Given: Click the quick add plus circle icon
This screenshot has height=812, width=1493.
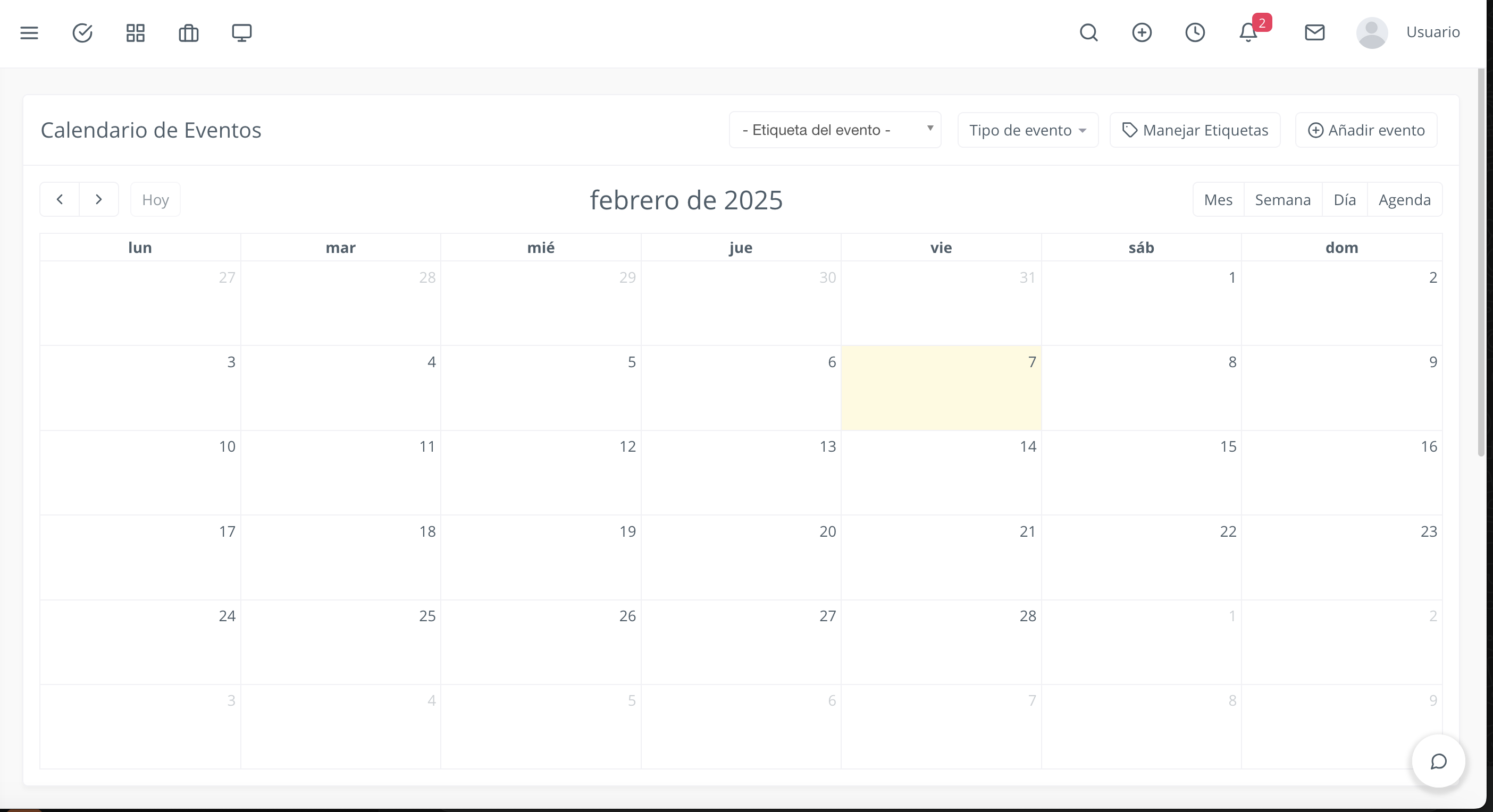Looking at the screenshot, I should coord(1142,32).
